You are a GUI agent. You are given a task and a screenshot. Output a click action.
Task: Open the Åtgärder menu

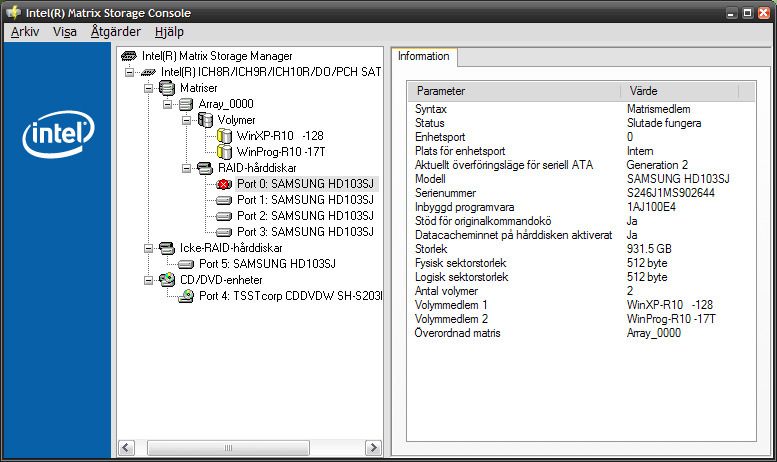coord(115,31)
